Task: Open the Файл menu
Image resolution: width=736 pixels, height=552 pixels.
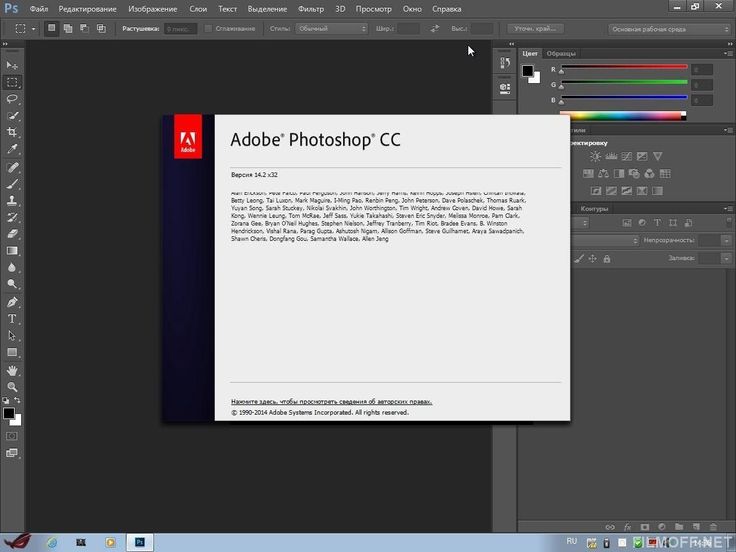Action: (38, 9)
